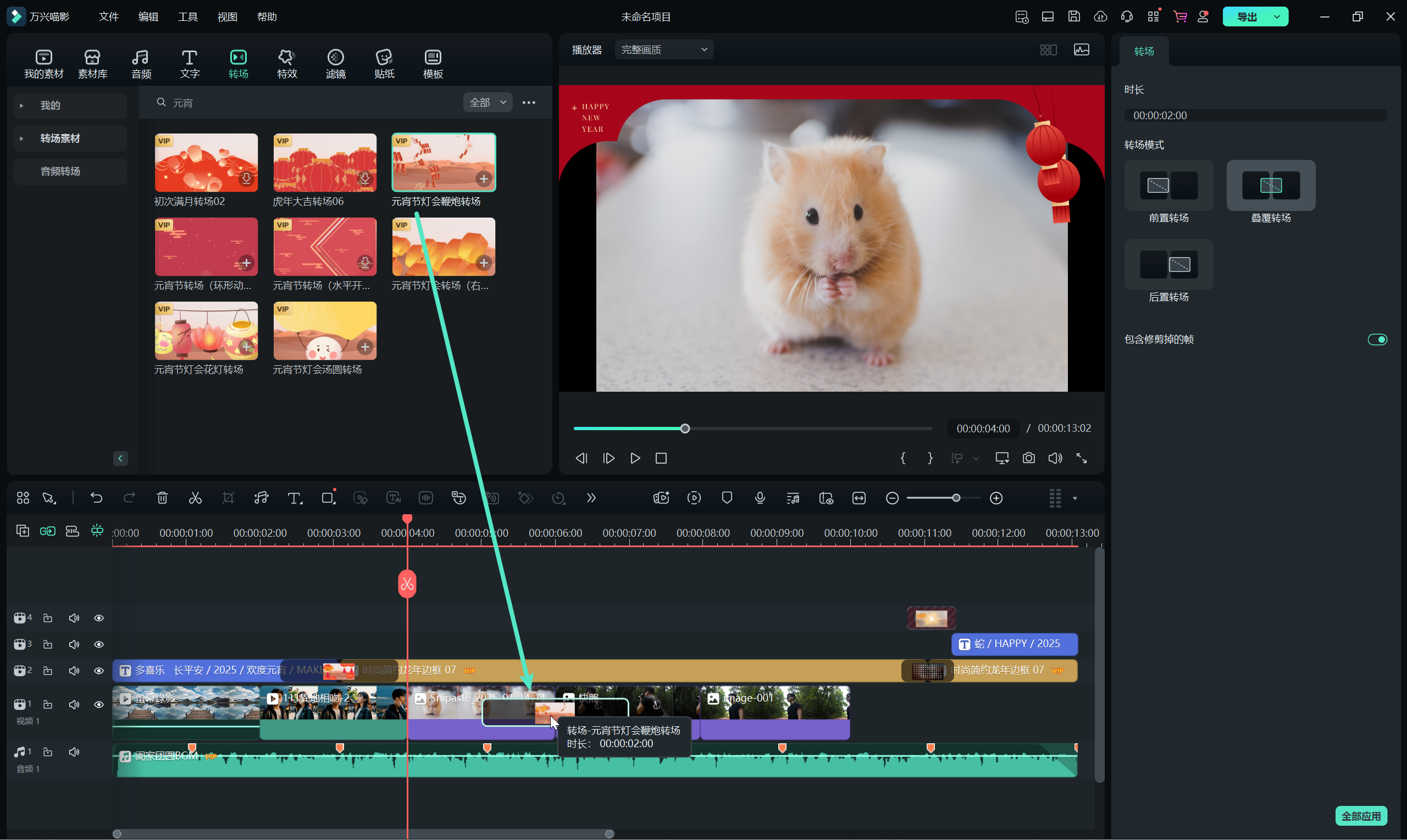
Task: Open the 文件 menu
Action: click(108, 17)
